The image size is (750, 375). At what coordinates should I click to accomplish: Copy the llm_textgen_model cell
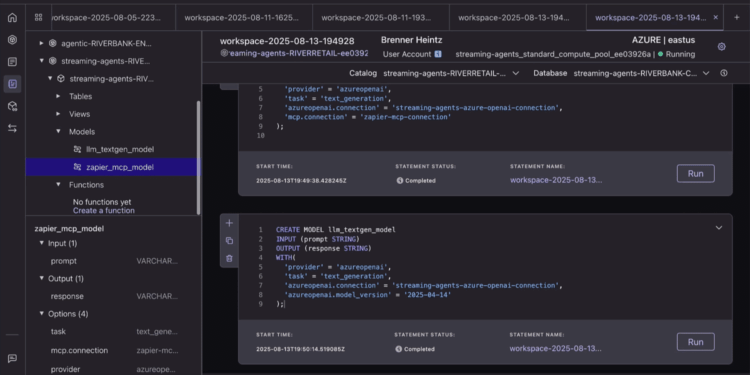pyautogui.click(x=229, y=241)
